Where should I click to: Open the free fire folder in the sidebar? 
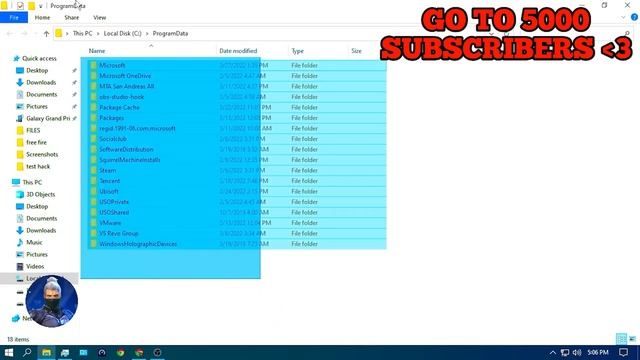pos(36,142)
